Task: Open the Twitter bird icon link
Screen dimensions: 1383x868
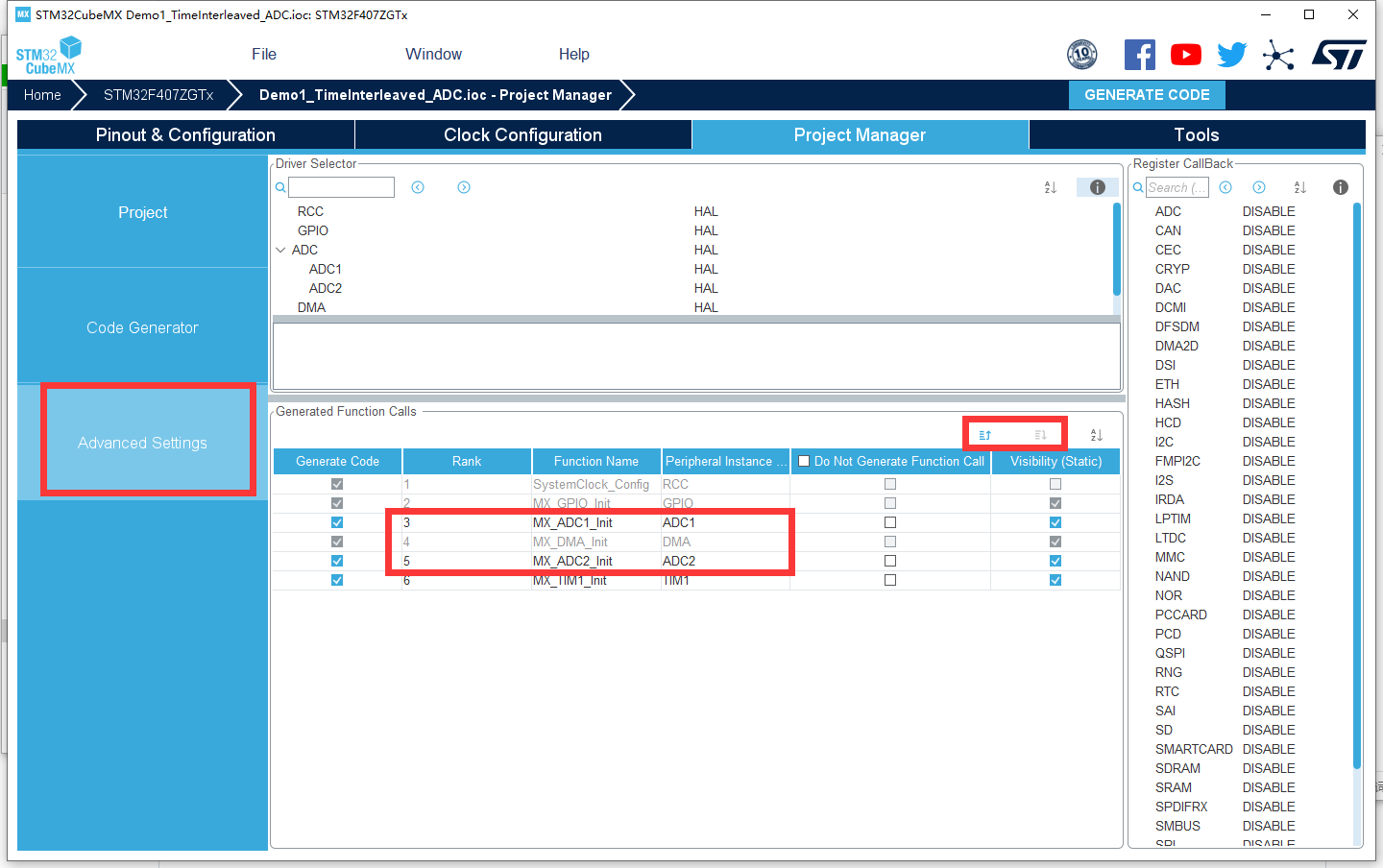Action: click(x=1232, y=55)
